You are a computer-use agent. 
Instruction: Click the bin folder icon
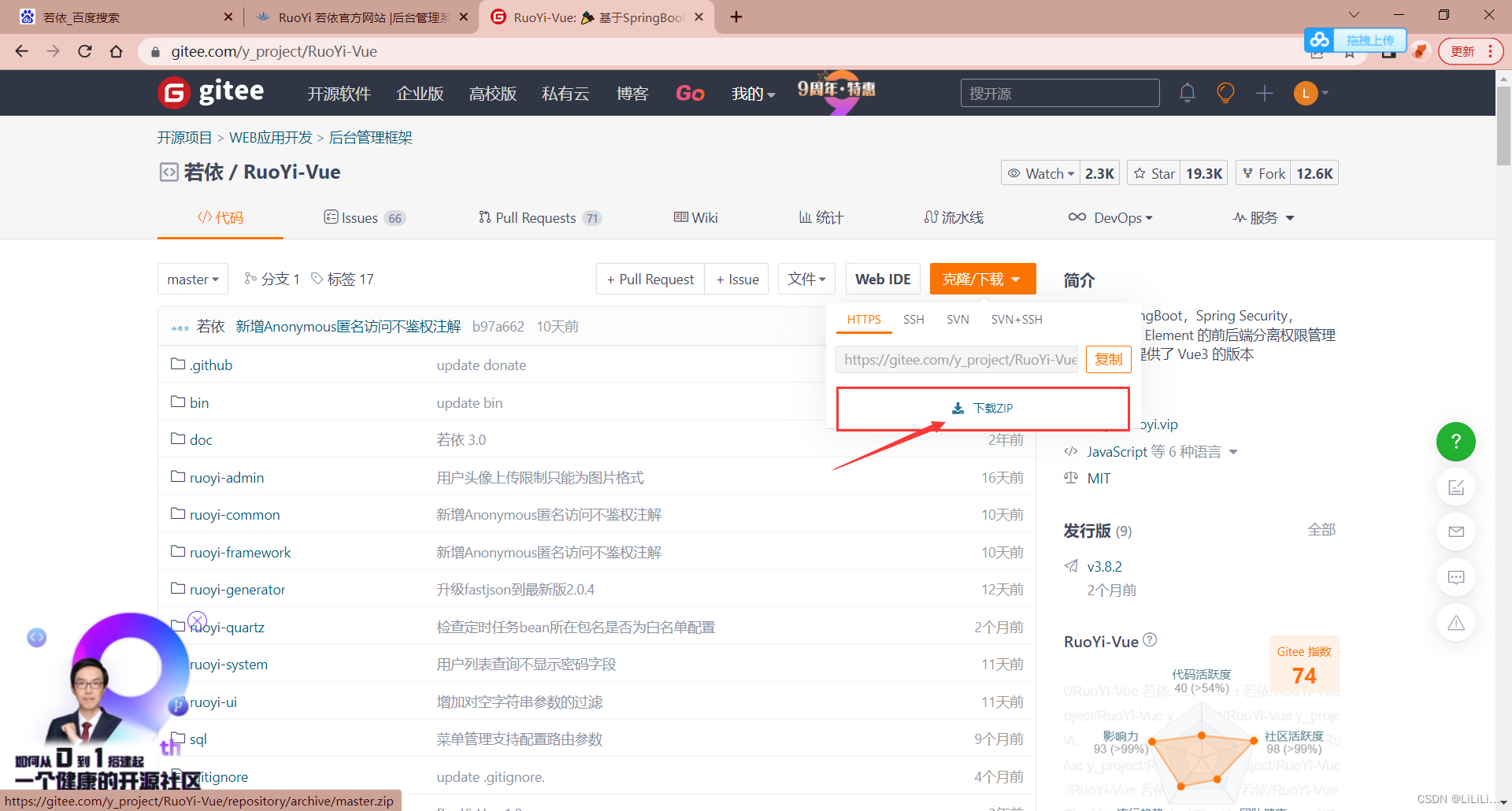pos(178,402)
